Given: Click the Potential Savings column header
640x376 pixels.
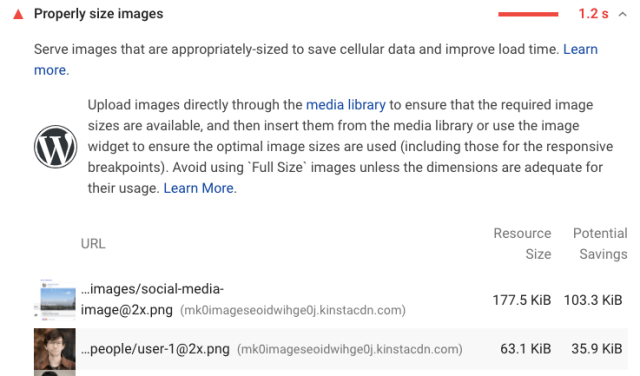Looking at the screenshot, I should pyautogui.click(x=600, y=244).
